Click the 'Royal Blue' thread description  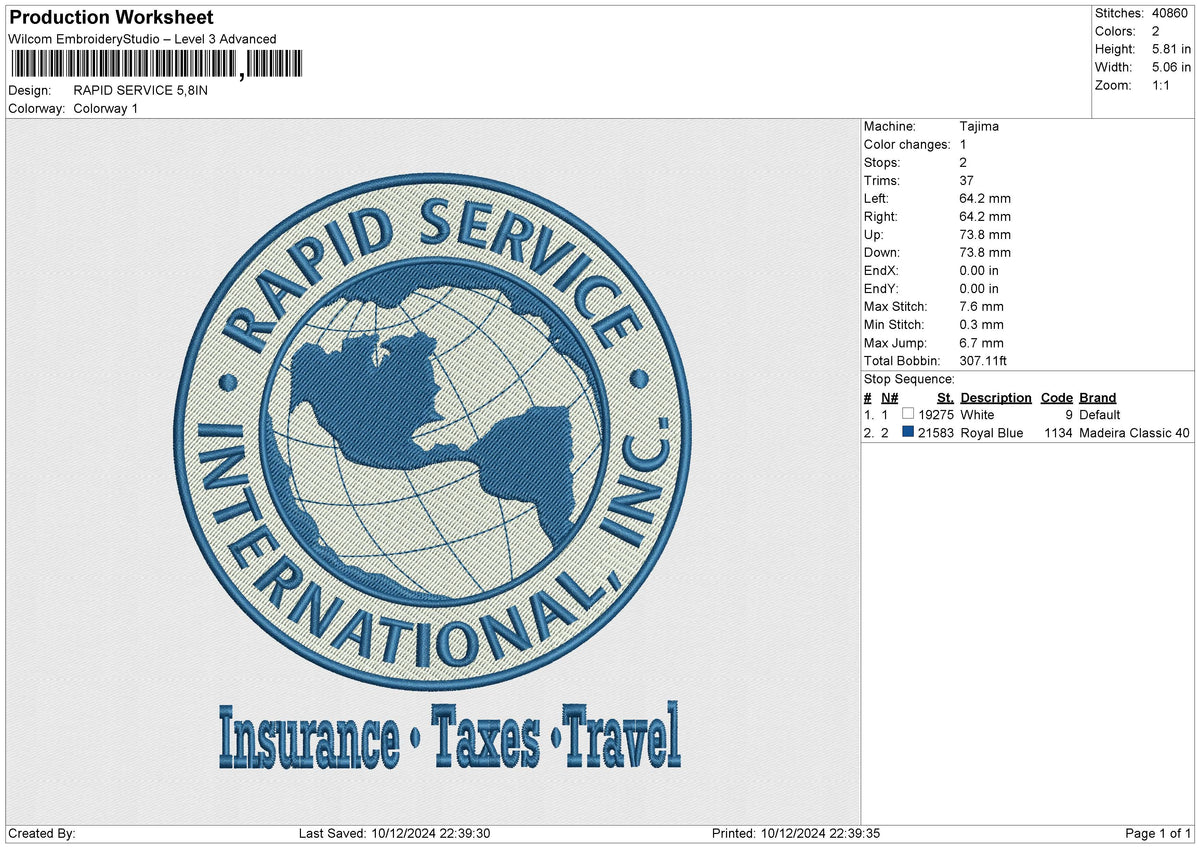991,433
